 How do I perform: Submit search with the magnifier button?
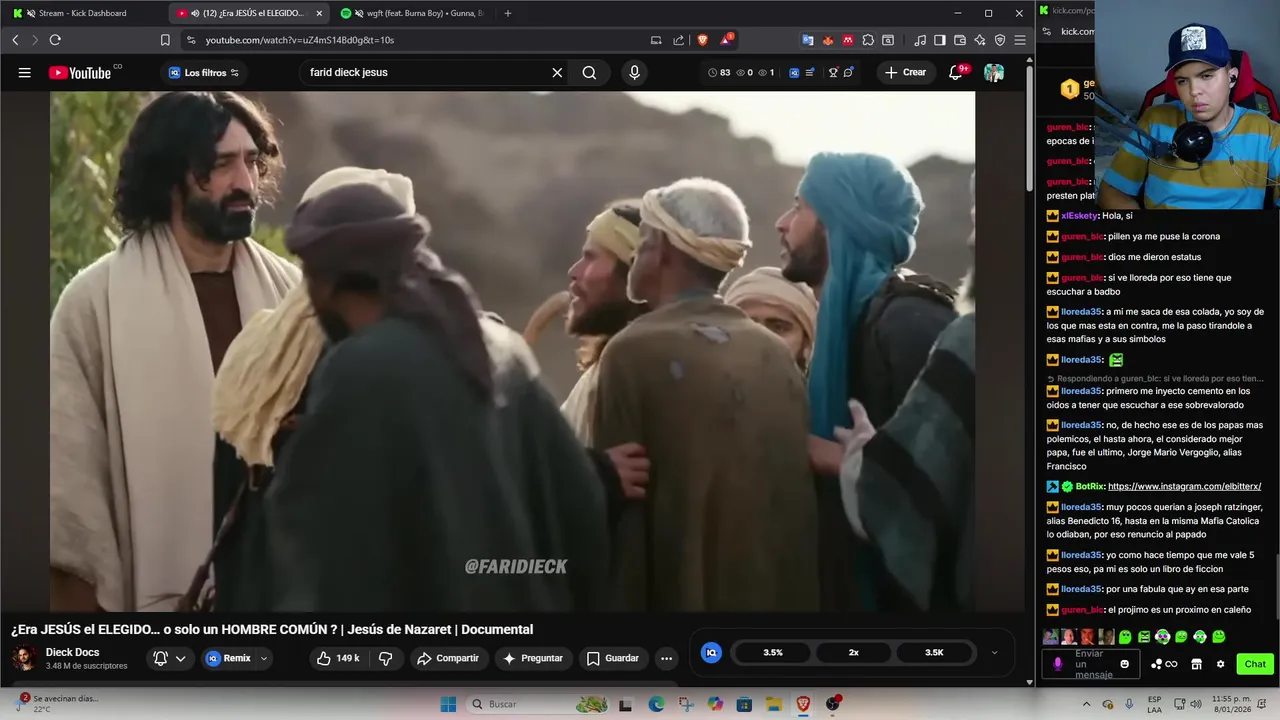click(x=589, y=72)
